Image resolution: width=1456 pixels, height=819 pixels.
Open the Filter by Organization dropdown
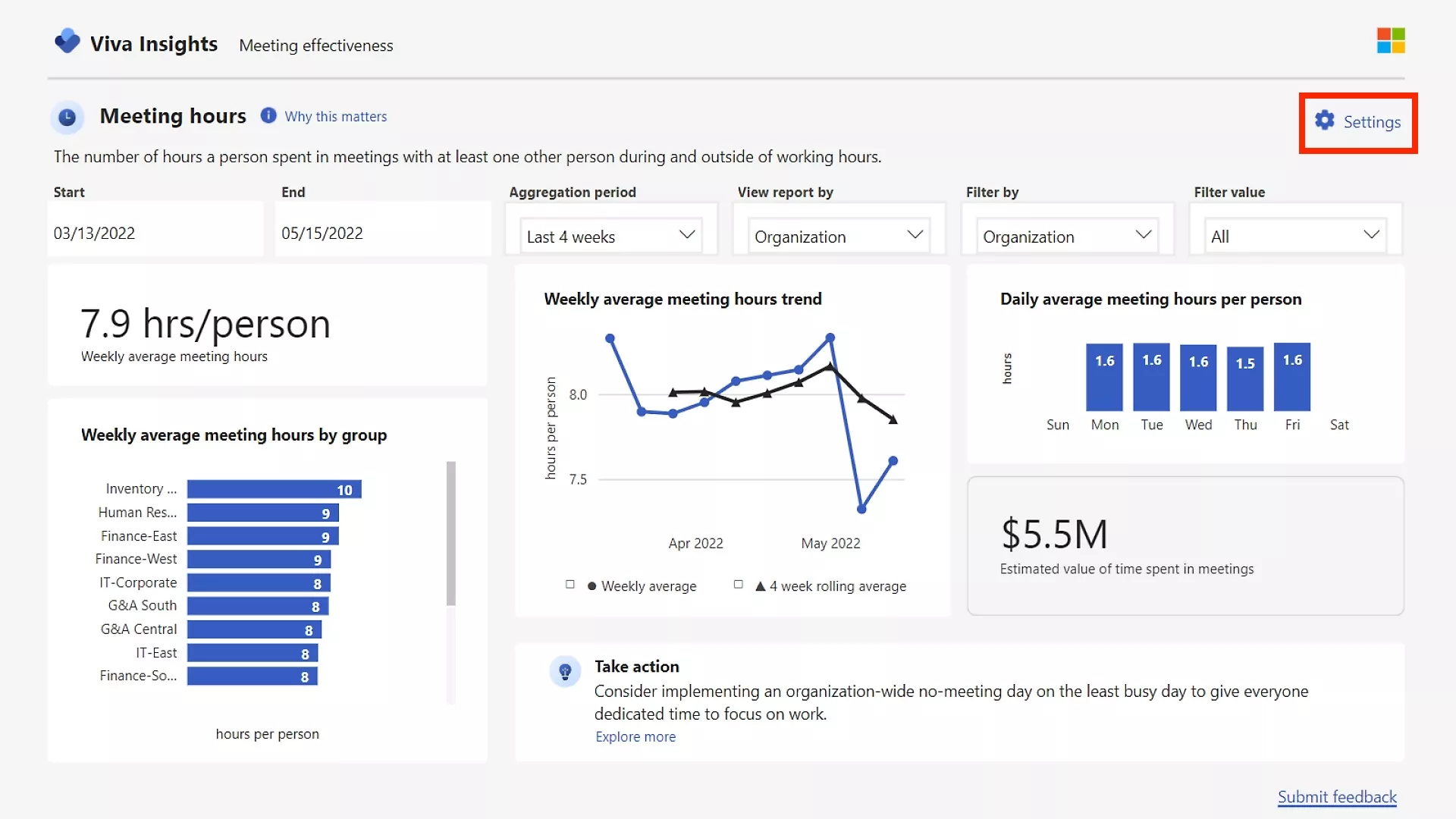pyautogui.click(x=1067, y=236)
